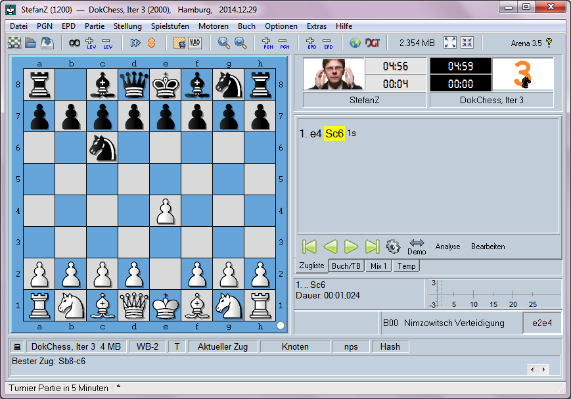Screen dimensions: 571x399
Task: Click the StefanZ player portrait photo
Action: tap(334, 74)
